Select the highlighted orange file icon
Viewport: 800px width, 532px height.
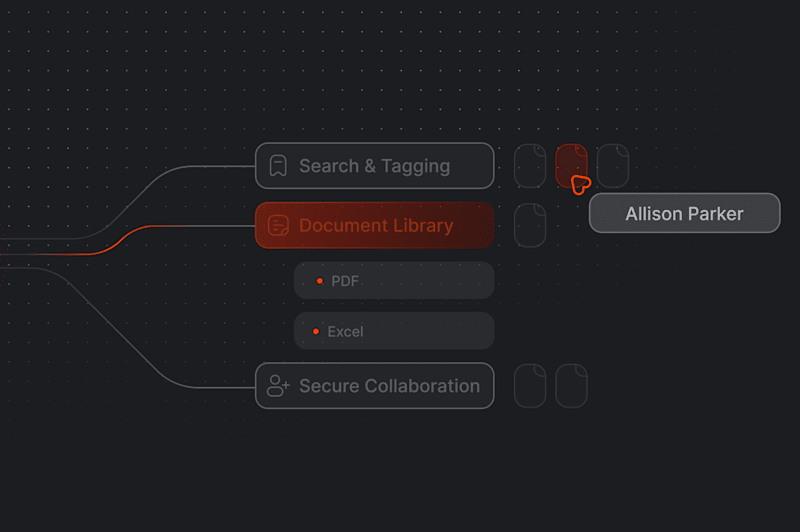pos(571,165)
